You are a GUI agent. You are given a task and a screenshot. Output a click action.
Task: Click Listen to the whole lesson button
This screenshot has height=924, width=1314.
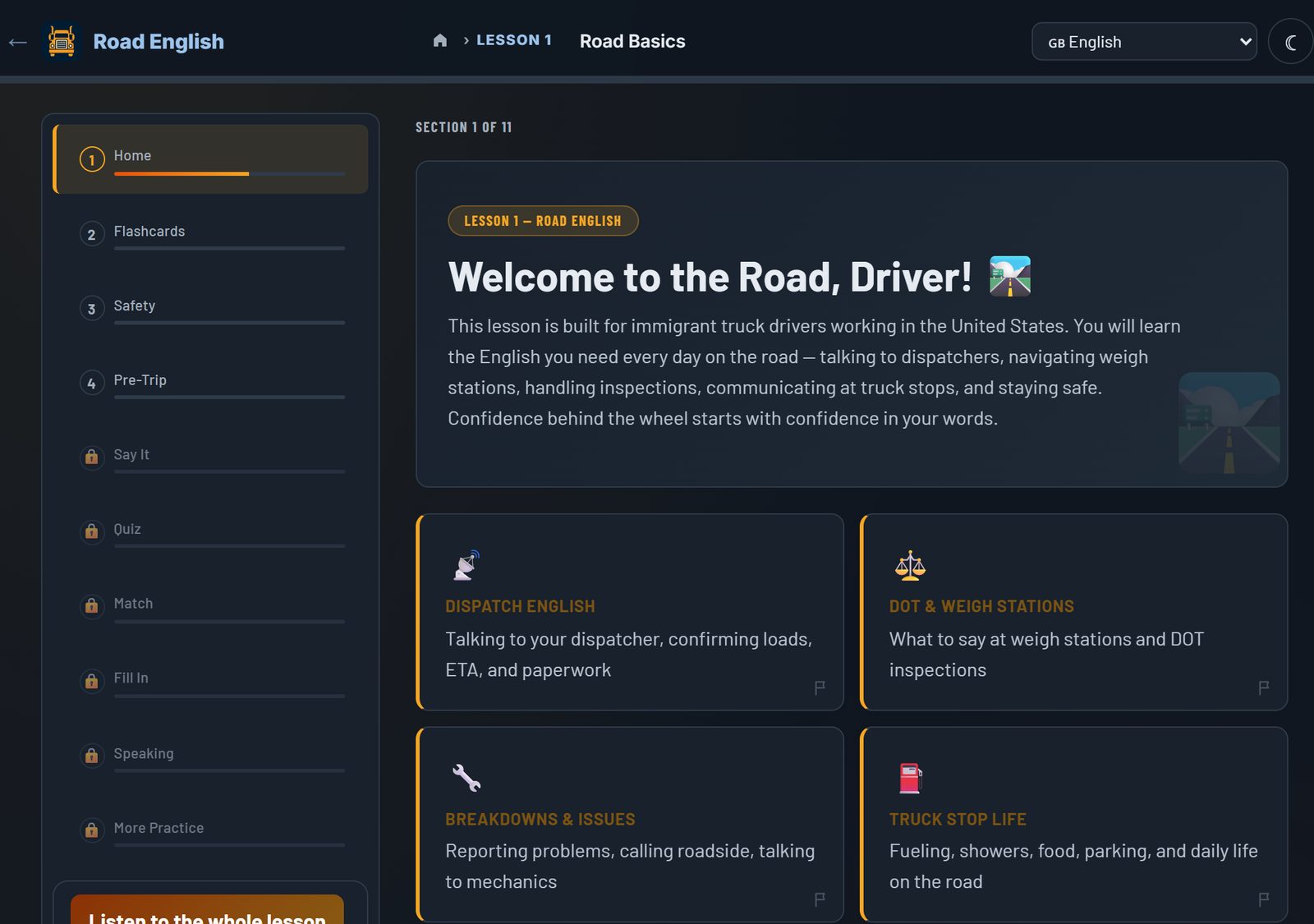click(207, 910)
